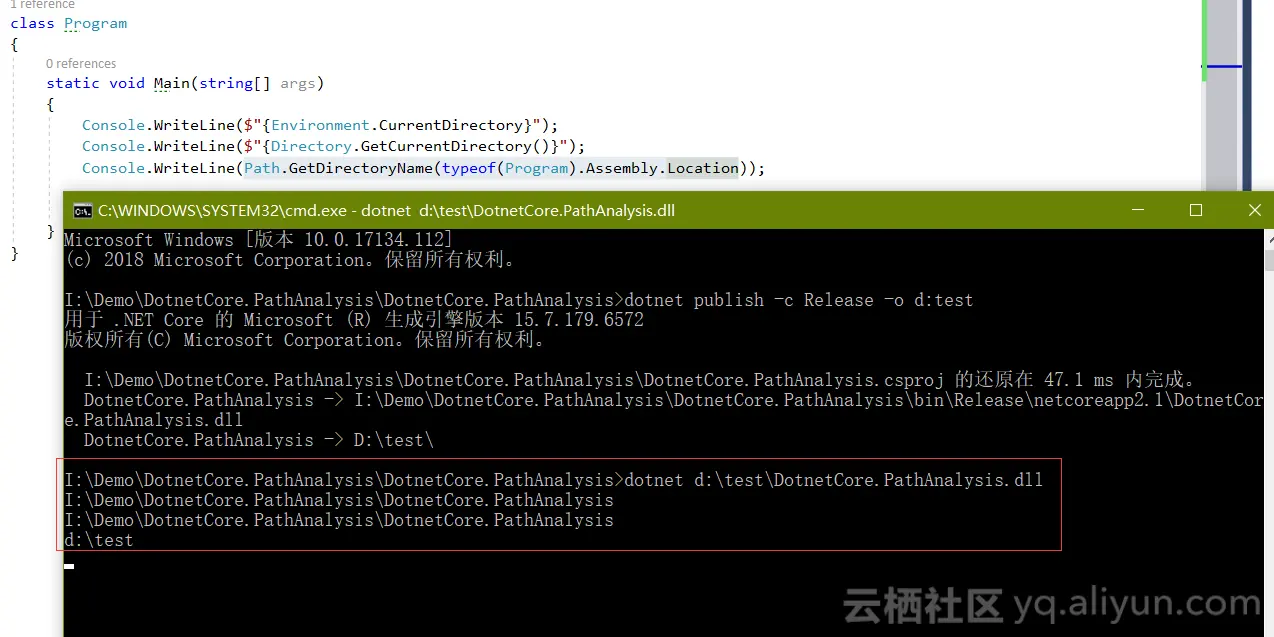
Task: Click the editor vertical scrollbar map
Action: pos(1221,95)
